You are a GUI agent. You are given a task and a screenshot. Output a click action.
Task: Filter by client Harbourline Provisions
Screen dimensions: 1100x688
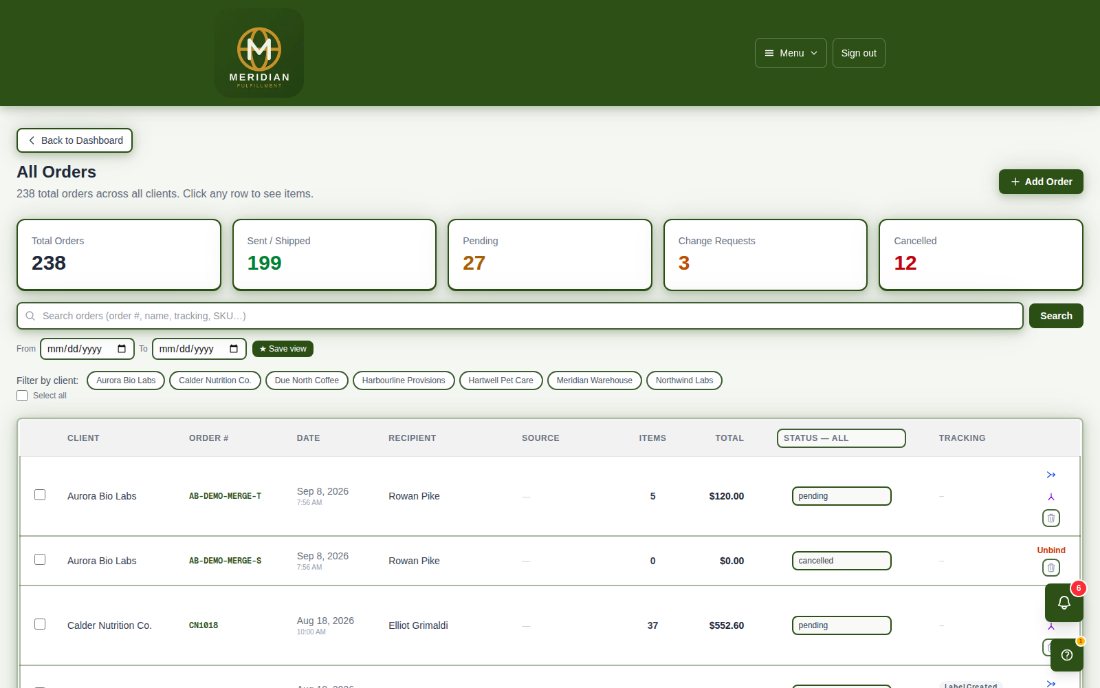point(403,380)
